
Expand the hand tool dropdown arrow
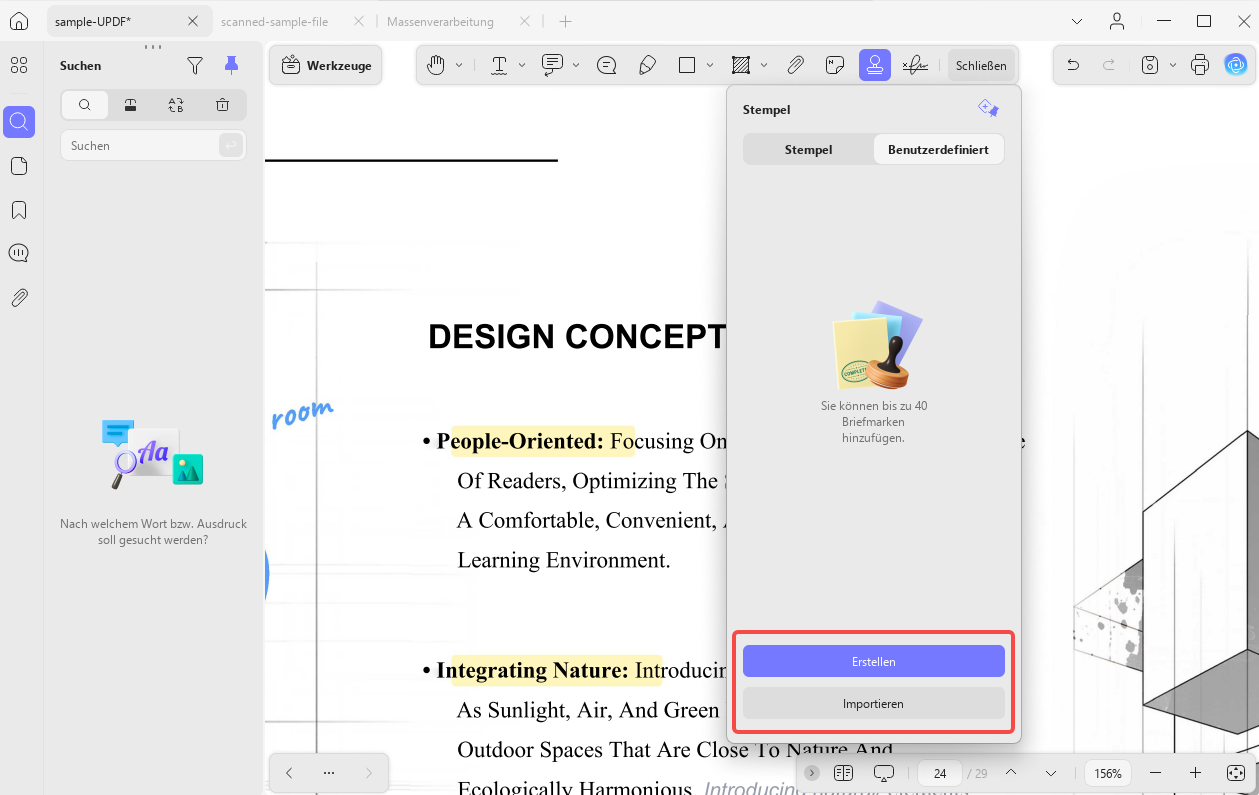(x=459, y=65)
